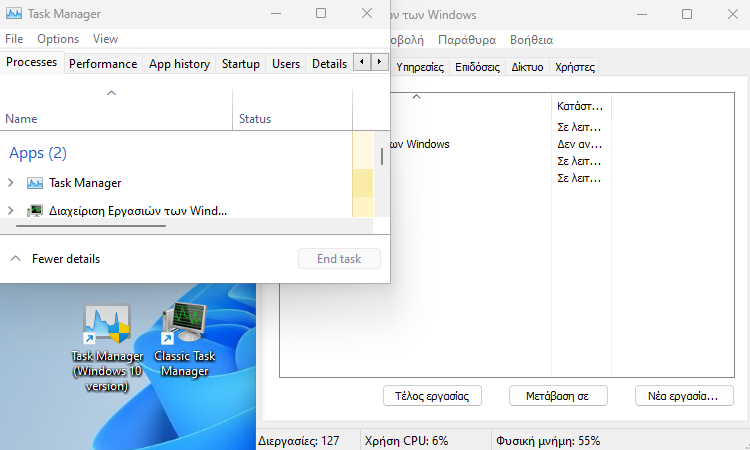Open Task Manager (Windows 10 version) desktop shortcut
The height and width of the screenshot is (450, 750).
click(107, 348)
